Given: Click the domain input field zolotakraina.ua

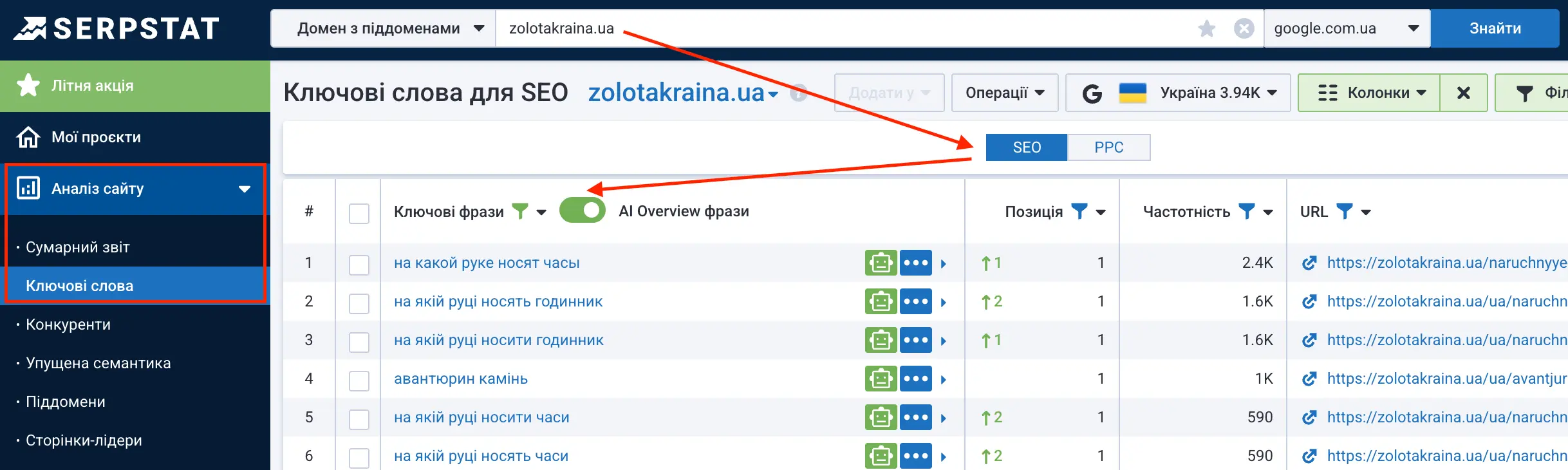Looking at the screenshot, I should 843,28.
